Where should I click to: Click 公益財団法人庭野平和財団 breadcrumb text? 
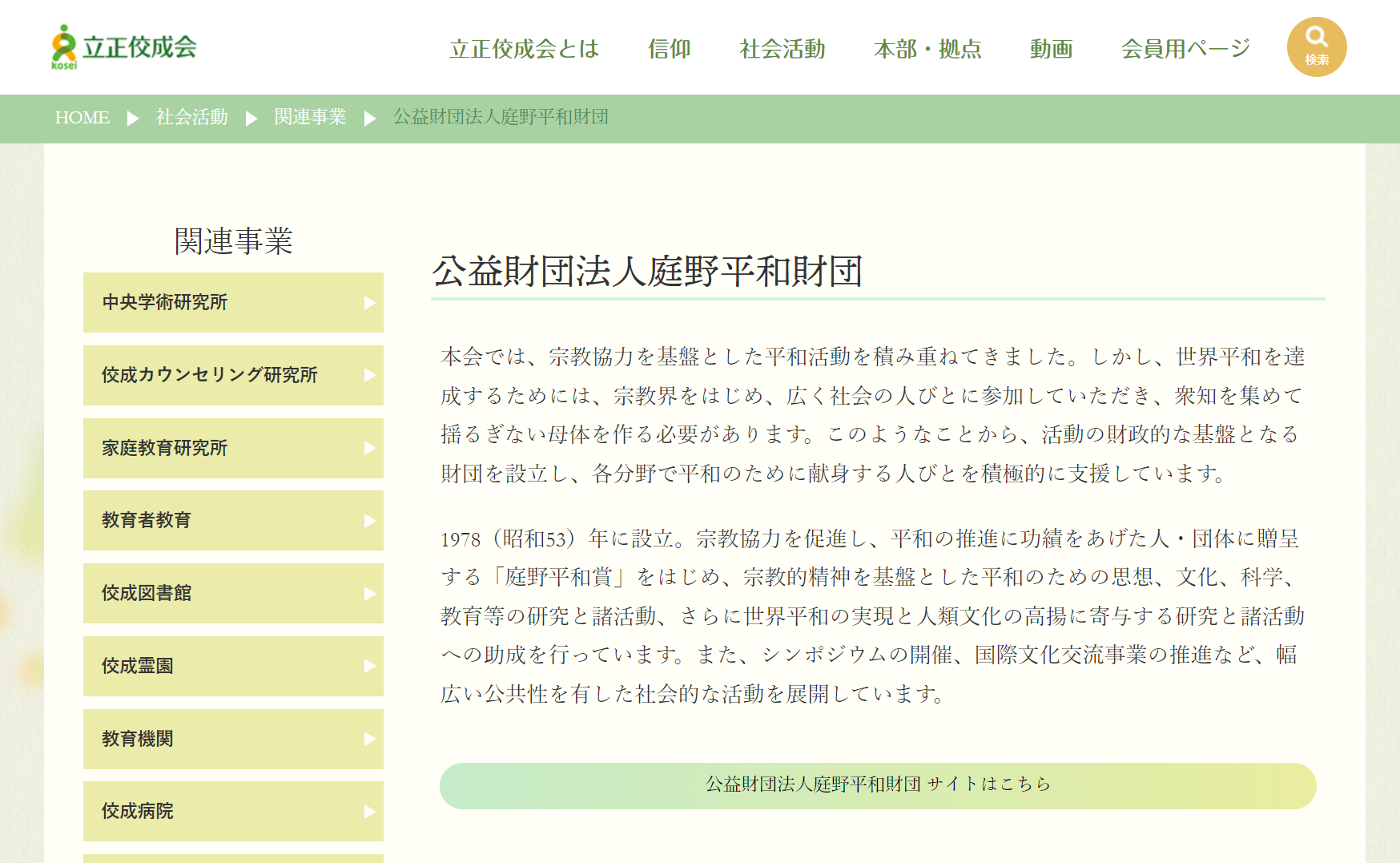(501, 118)
